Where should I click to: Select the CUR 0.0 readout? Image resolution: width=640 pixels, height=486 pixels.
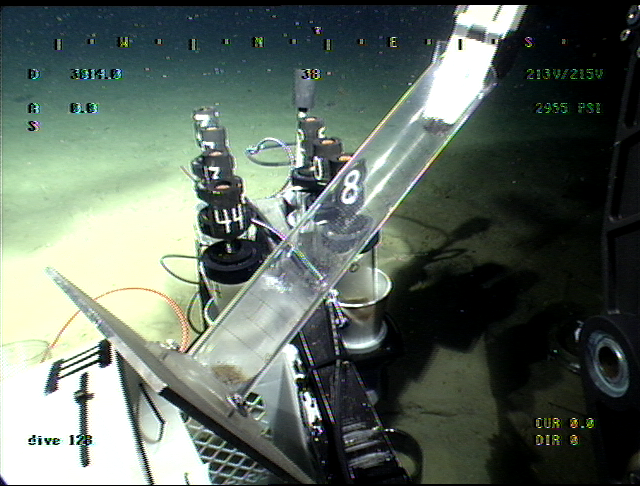click(x=564, y=423)
